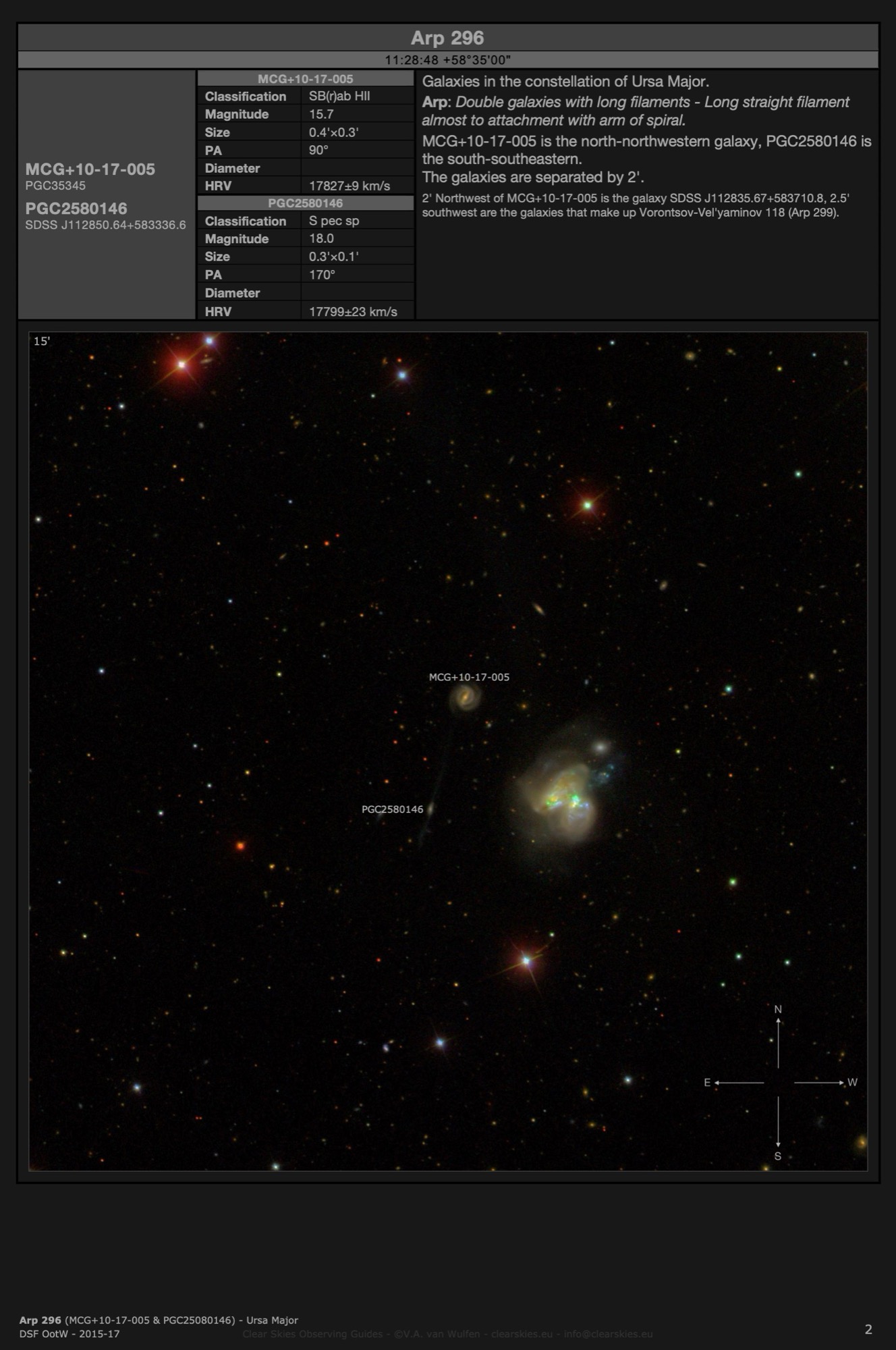Select the coordinates 11:28:48 +58°35'00"
The width and height of the screenshot is (896, 1350).
pos(447,60)
